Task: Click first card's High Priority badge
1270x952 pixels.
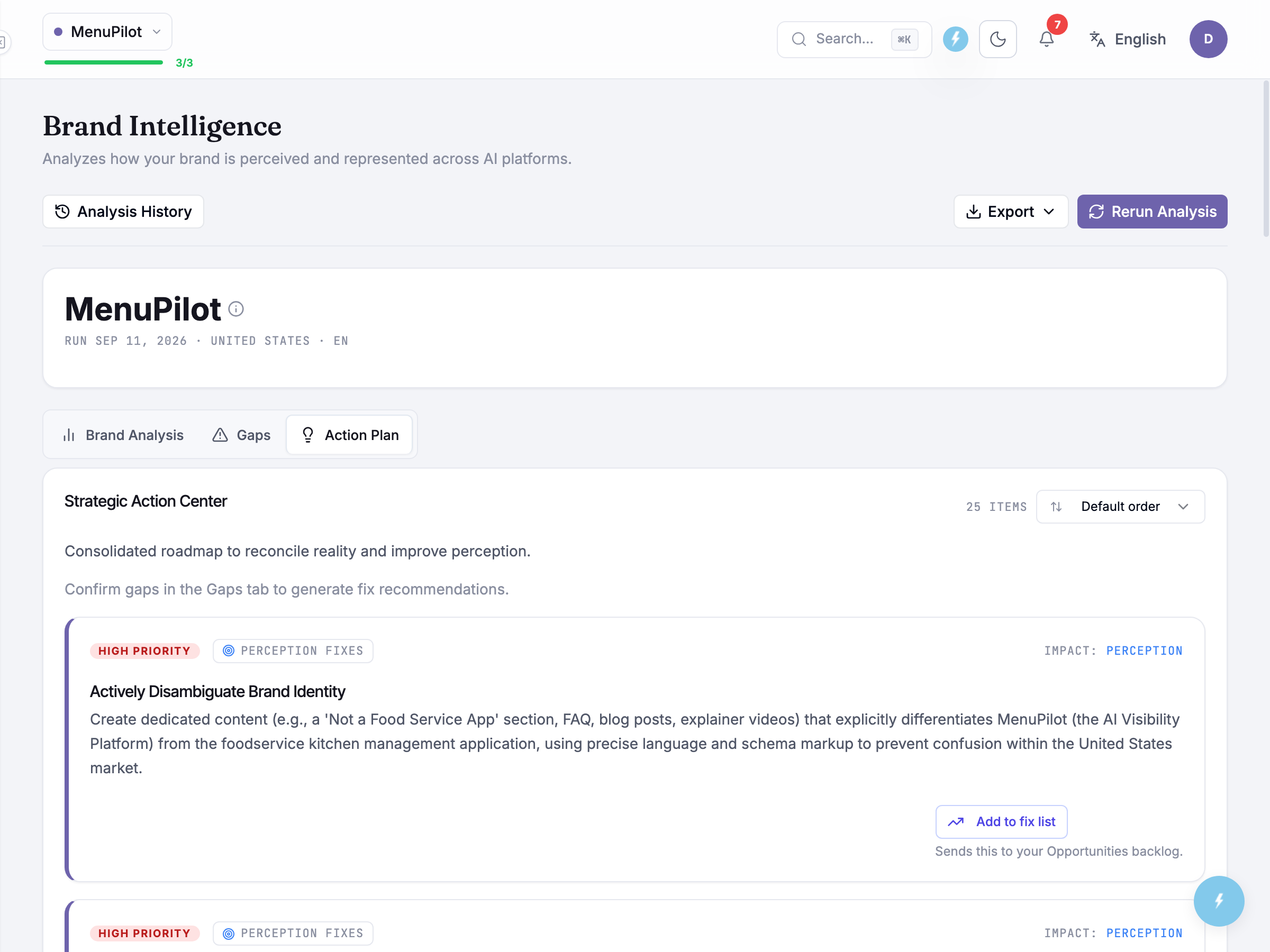Action: pos(144,651)
